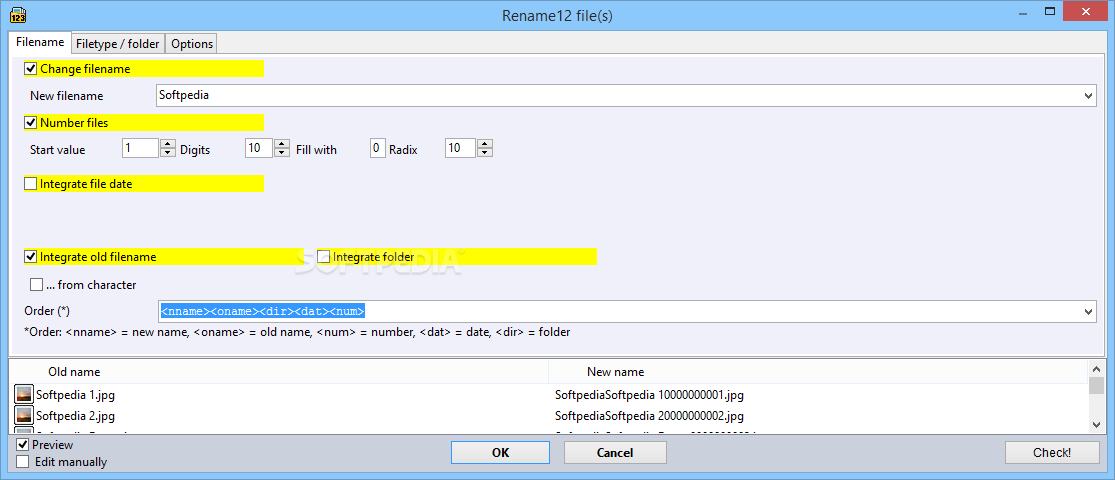Image resolution: width=1115 pixels, height=480 pixels.
Task: Click the file list scrollbar thumb
Action: point(1097,385)
